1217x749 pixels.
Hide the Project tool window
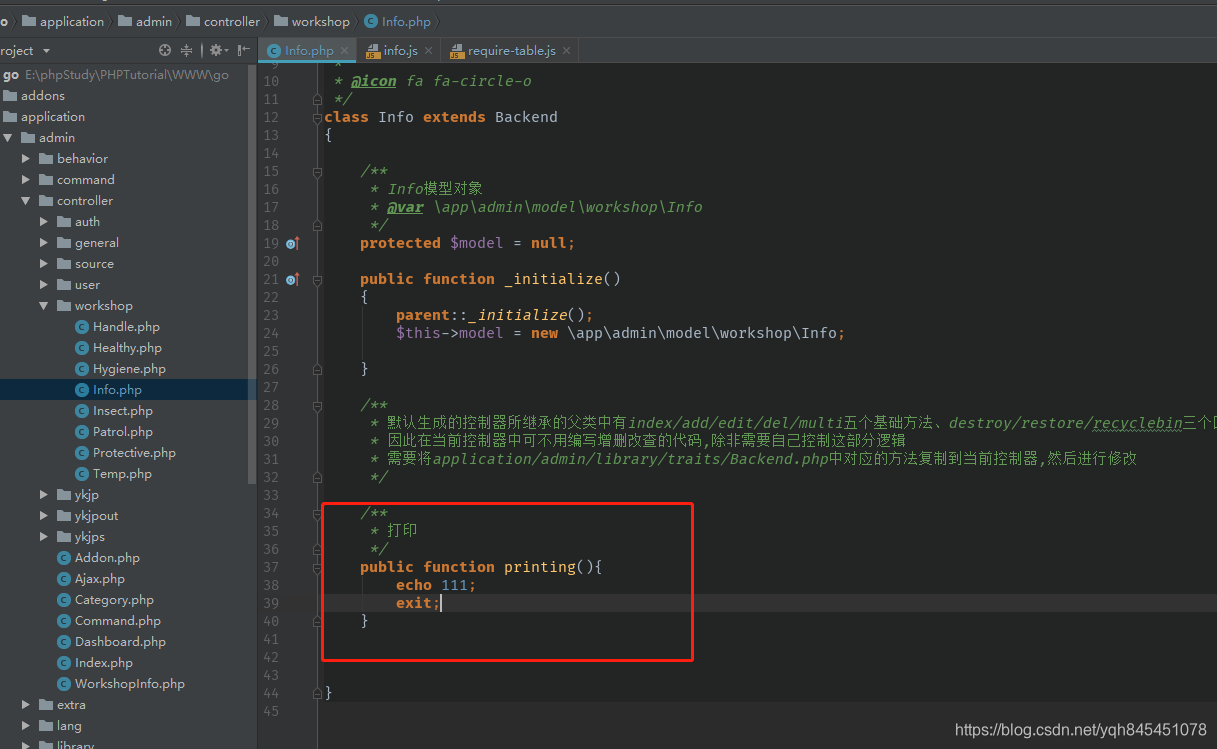244,50
